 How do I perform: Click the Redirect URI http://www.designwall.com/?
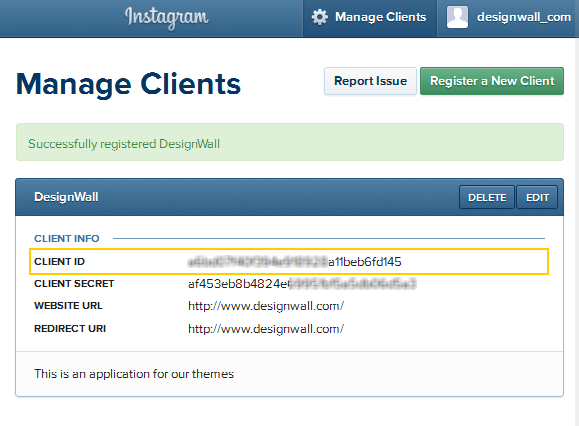[266, 329]
